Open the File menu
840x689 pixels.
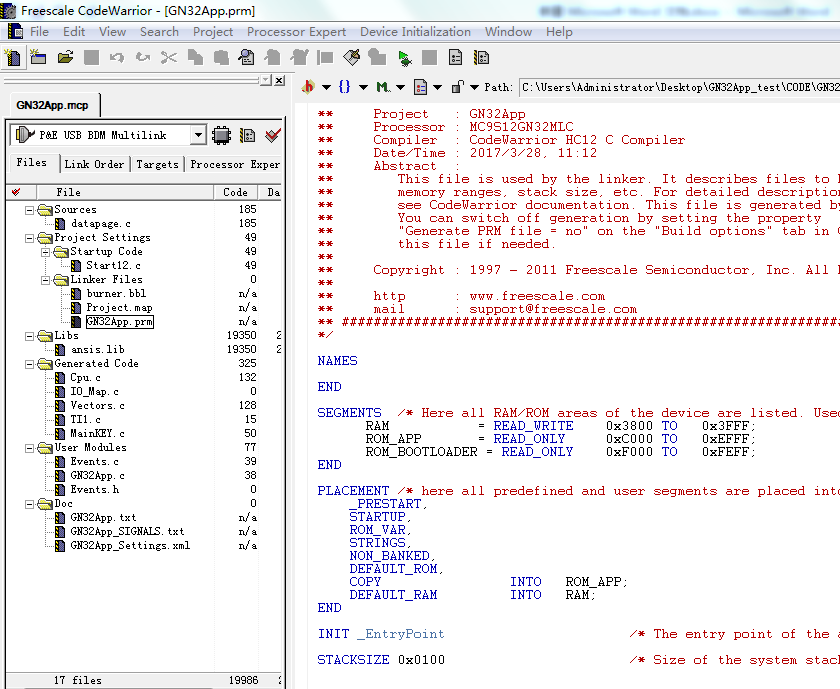click(39, 32)
